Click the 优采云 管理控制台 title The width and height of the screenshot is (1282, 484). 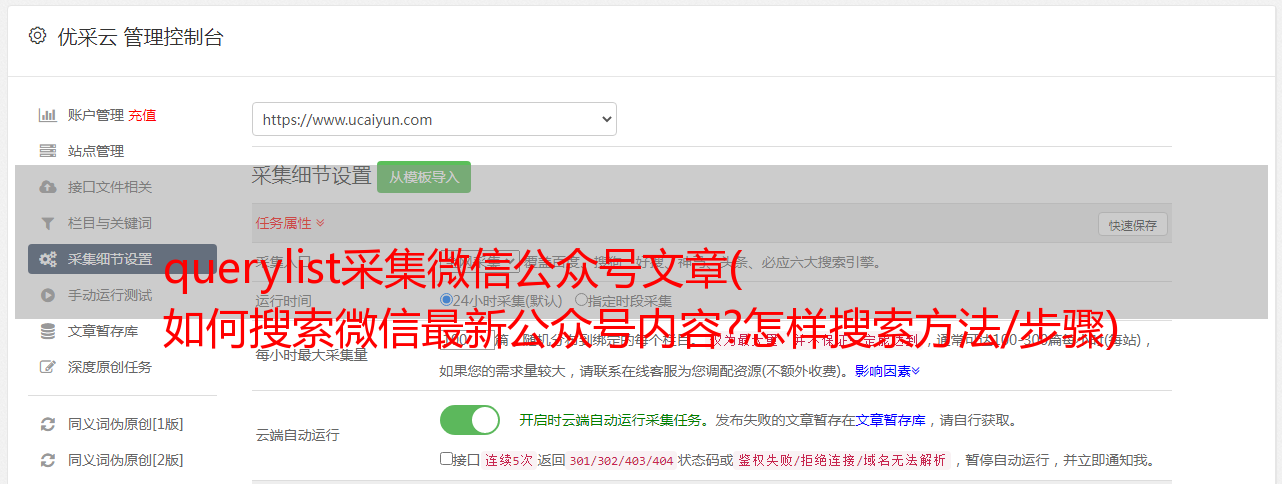(x=140, y=37)
